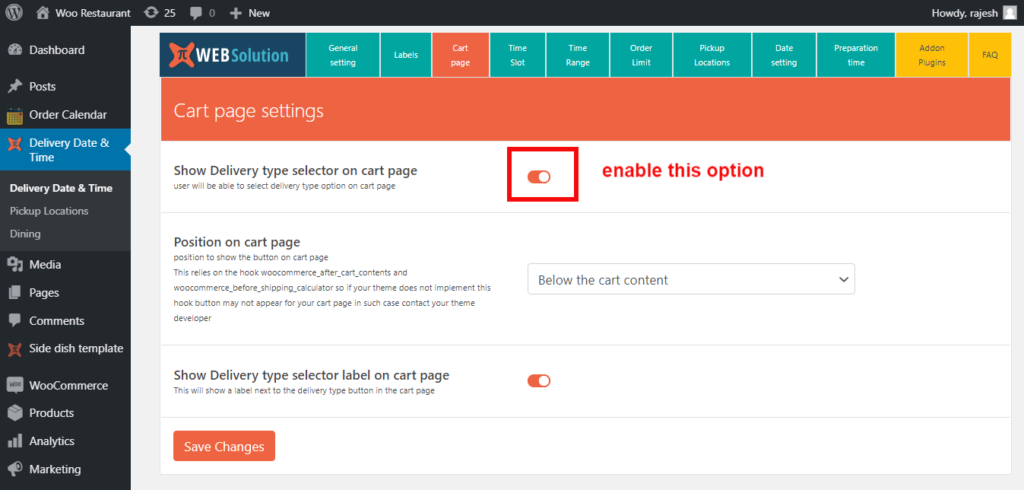This screenshot has height=490, width=1024.
Task: Click the comments bubble icon in admin bar
Action: pyautogui.click(x=195, y=13)
